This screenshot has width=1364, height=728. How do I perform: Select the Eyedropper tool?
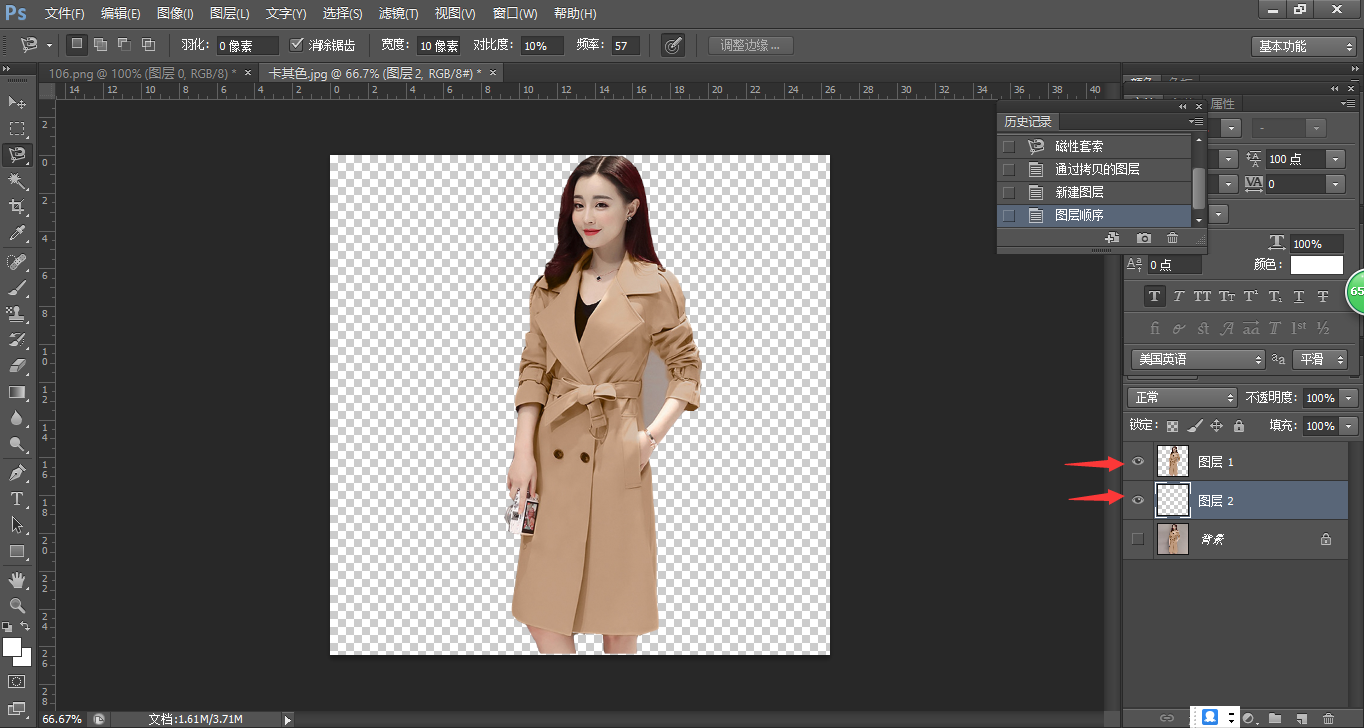17,234
